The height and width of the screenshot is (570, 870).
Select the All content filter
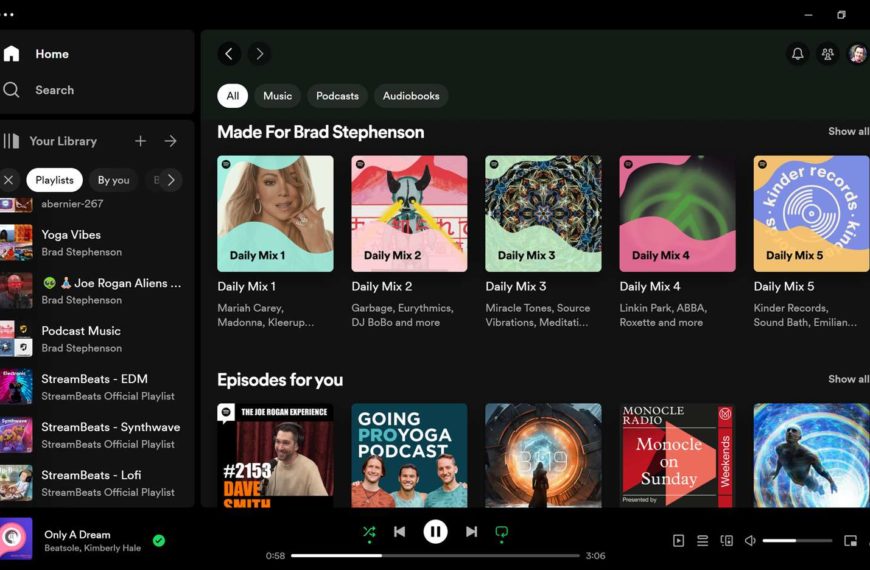[x=232, y=95]
